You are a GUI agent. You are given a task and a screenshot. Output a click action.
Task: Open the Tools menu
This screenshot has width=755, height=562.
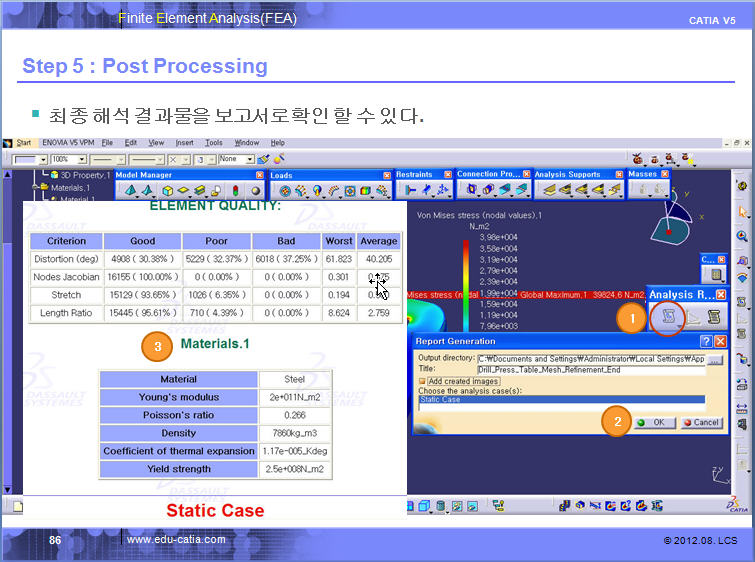click(214, 143)
